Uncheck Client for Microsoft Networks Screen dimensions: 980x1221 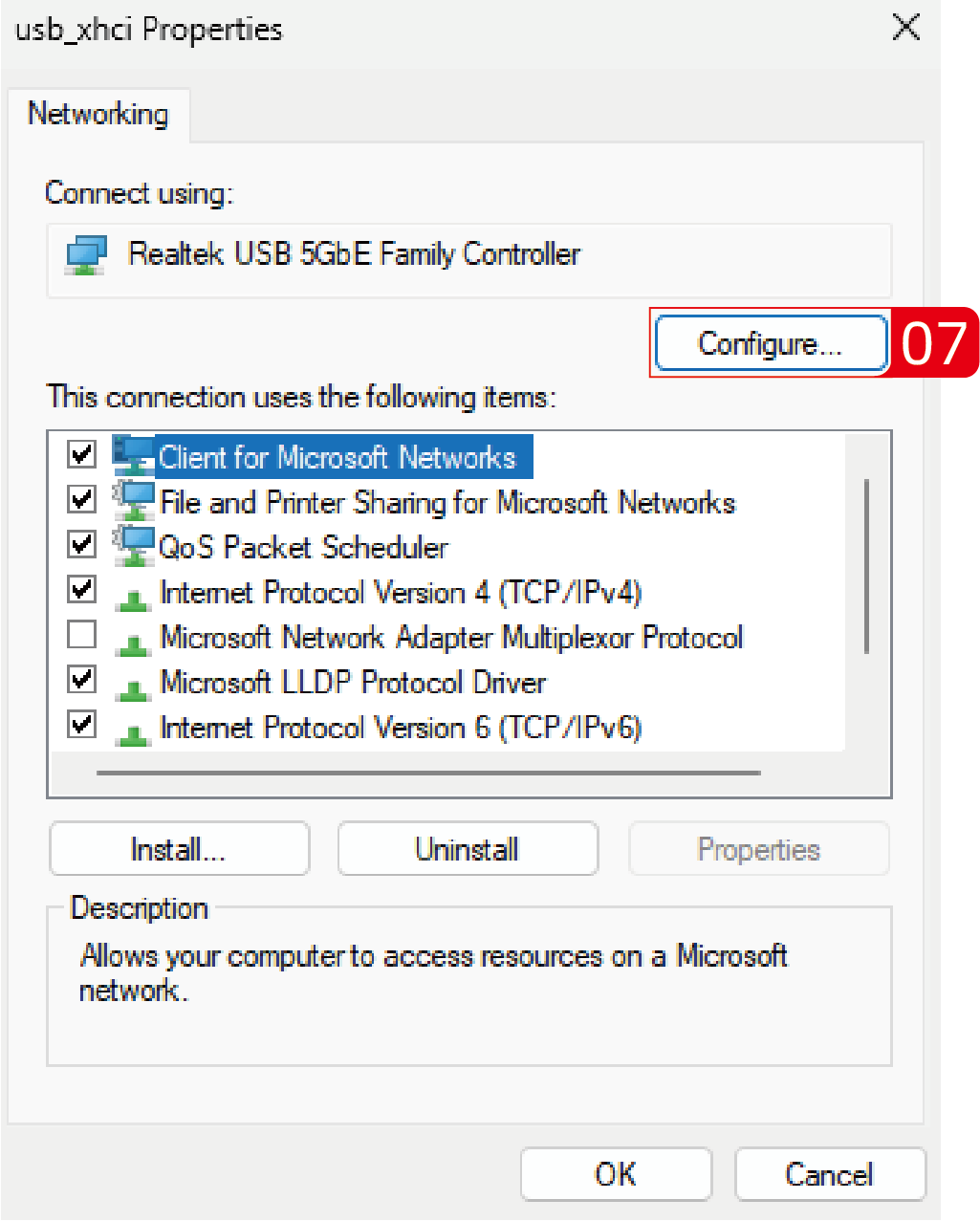[x=82, y=454]
